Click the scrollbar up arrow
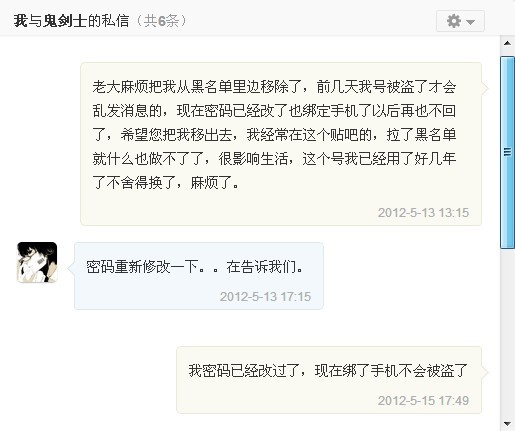The height and width of the screenshot is (431, 515). tap(507, 43)
